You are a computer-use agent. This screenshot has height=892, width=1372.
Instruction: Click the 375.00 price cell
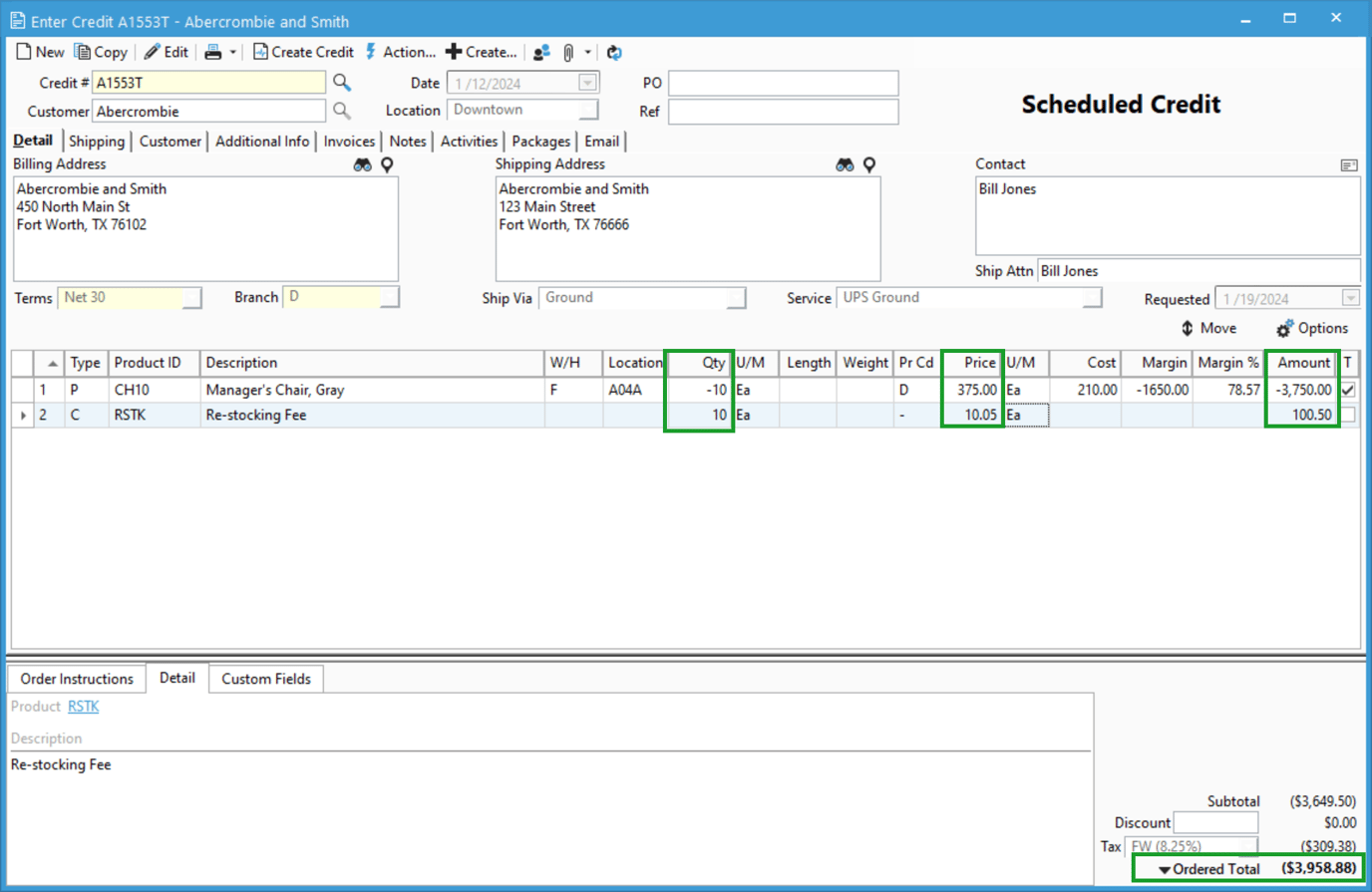click(971, 390)
